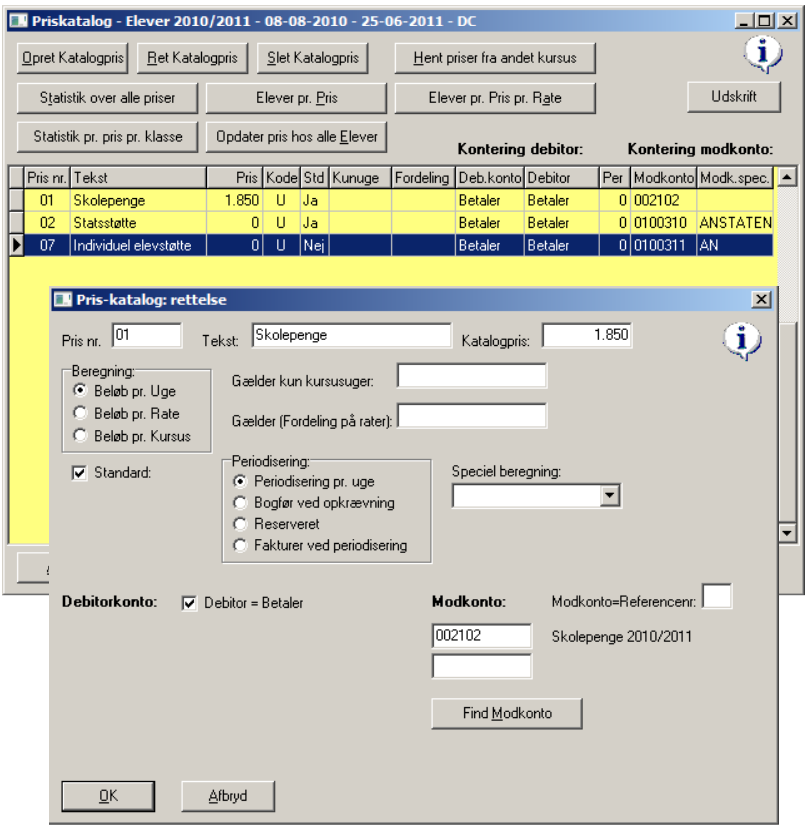Click the Deb.konto column header
Viewport: 810px width, 836px height.
[x=490, y=178]
